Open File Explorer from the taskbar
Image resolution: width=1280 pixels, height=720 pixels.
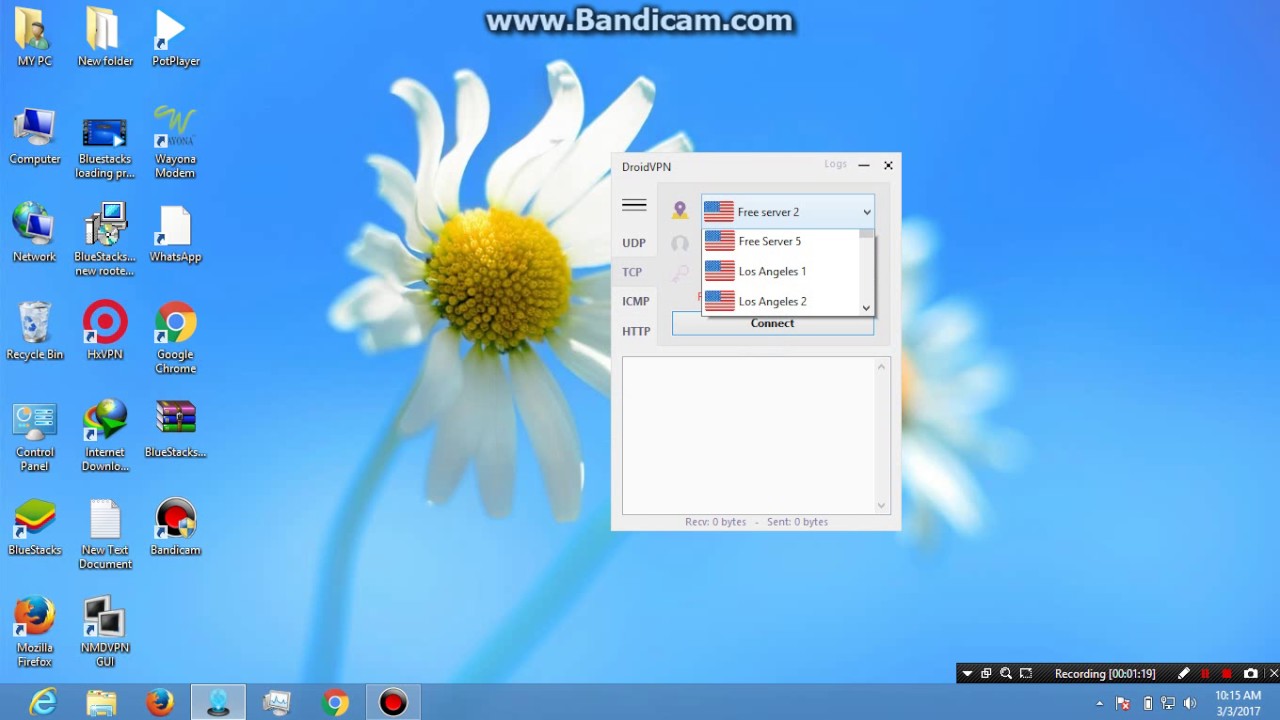point(101,703)
